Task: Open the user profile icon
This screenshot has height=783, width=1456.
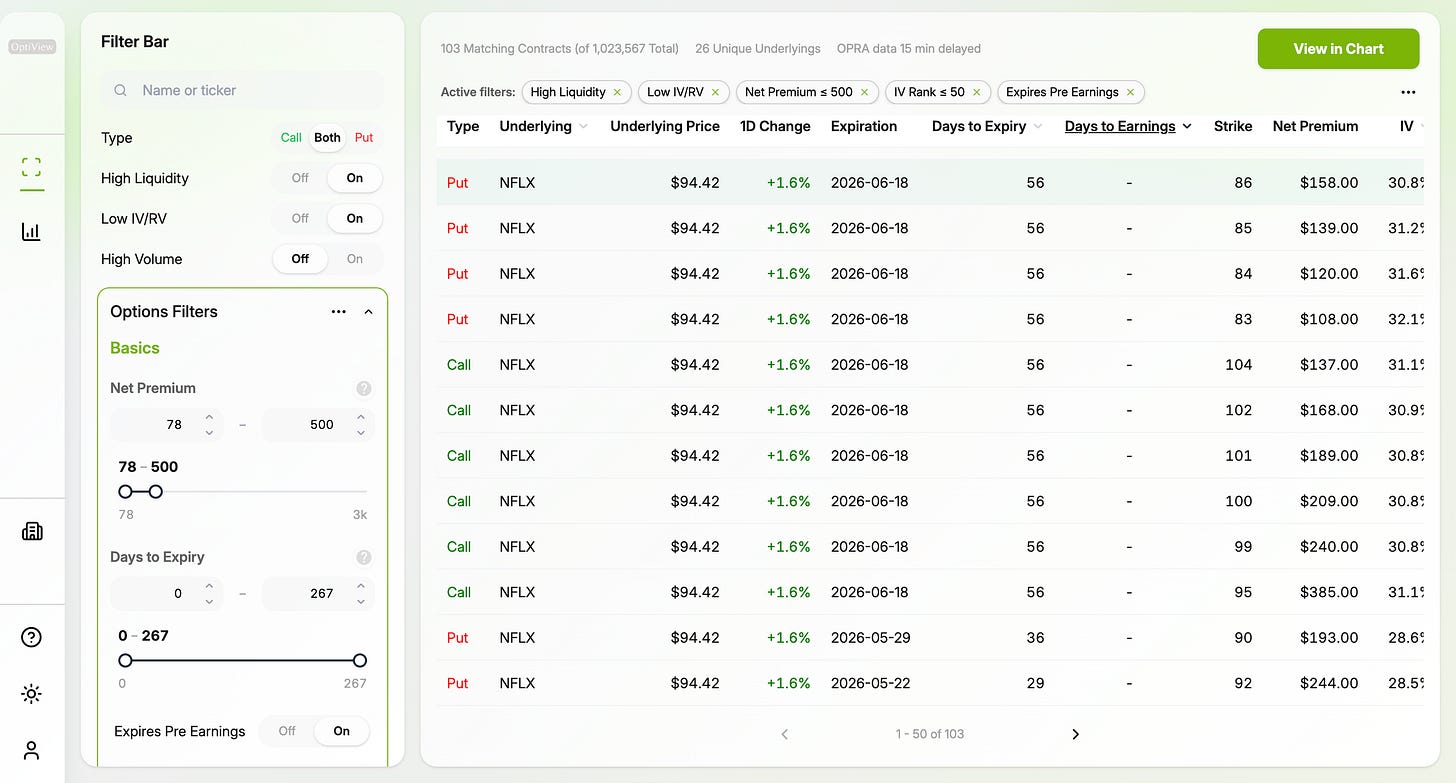Action: 32,750
